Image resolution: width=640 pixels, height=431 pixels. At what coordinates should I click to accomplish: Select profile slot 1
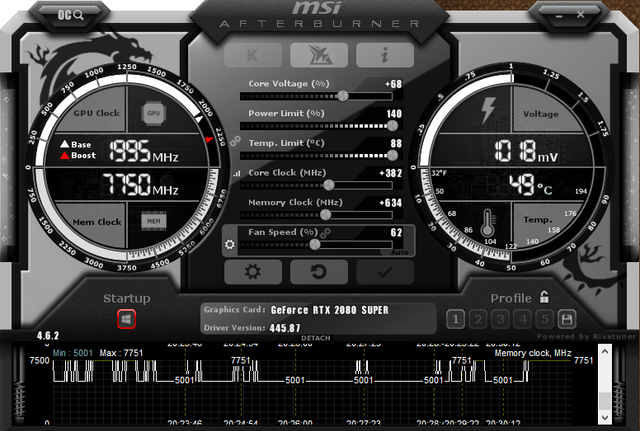[x=456, y=319]
